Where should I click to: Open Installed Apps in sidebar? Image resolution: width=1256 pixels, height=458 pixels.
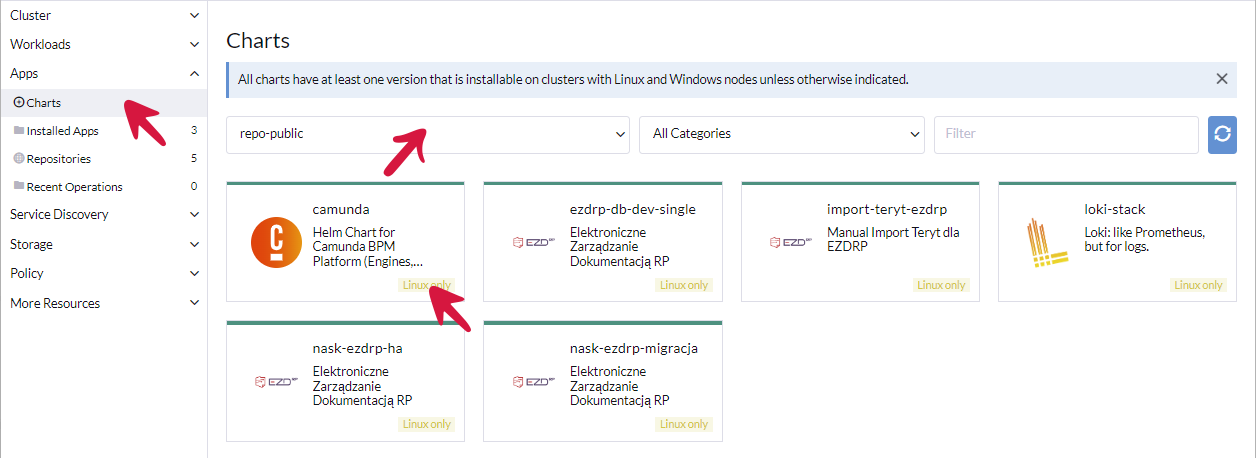point(62,131)
